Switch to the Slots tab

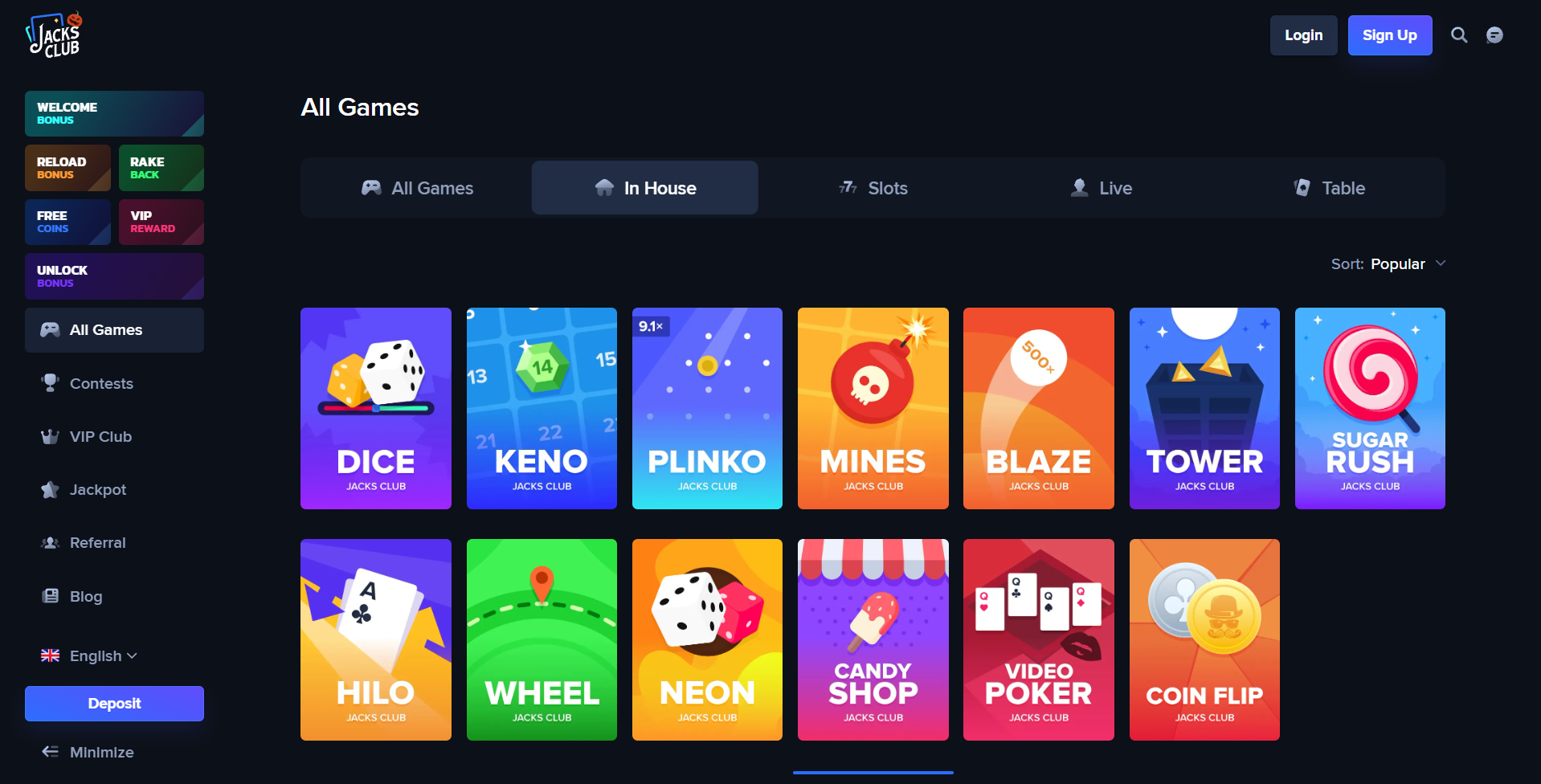[x=873, y=188]
